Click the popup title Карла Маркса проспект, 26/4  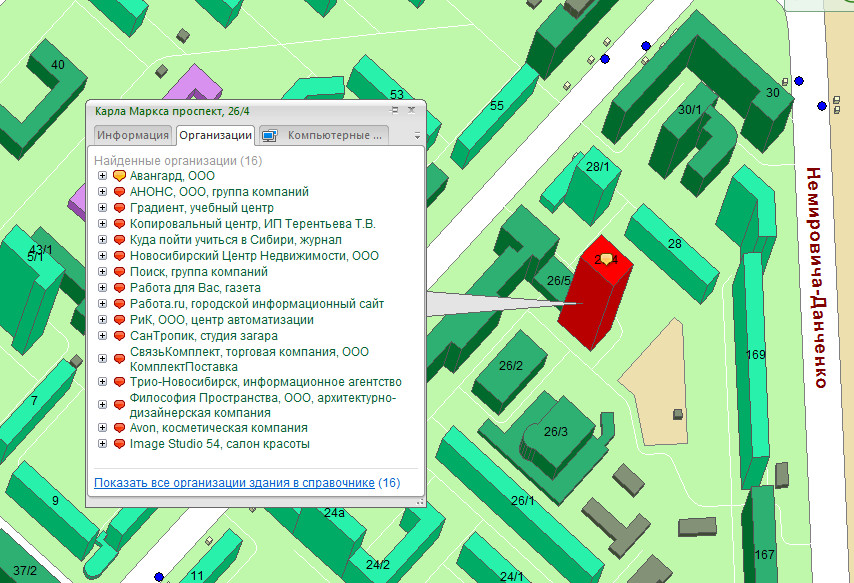[172, 111]
